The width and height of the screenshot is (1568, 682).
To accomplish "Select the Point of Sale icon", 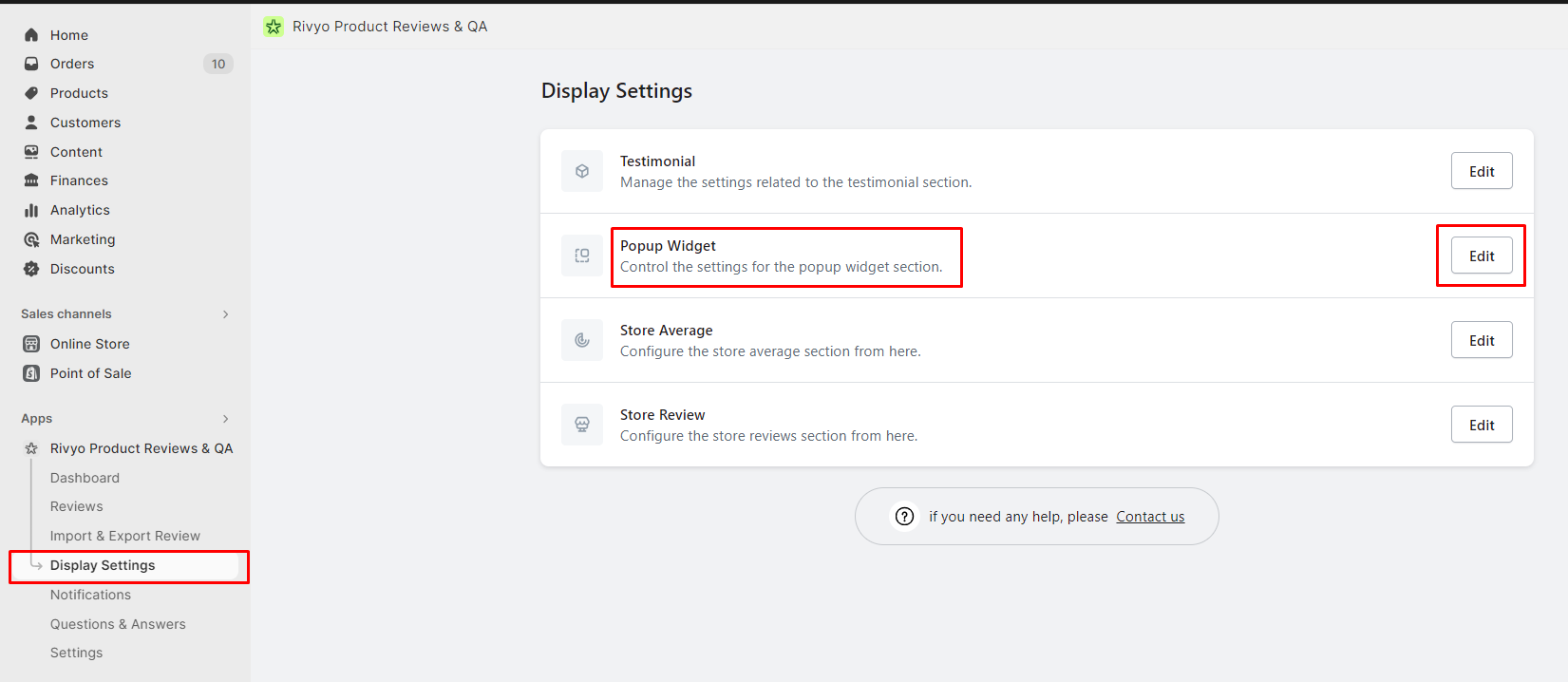I will point(30,372).
